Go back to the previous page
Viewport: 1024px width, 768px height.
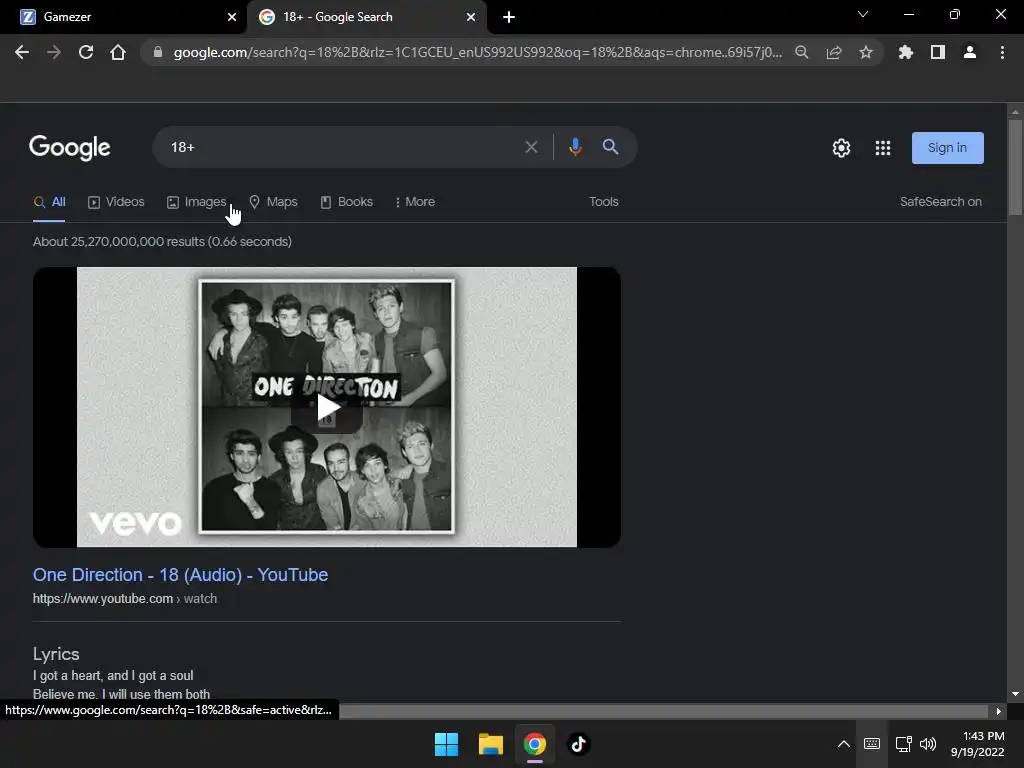click(22, 52)
